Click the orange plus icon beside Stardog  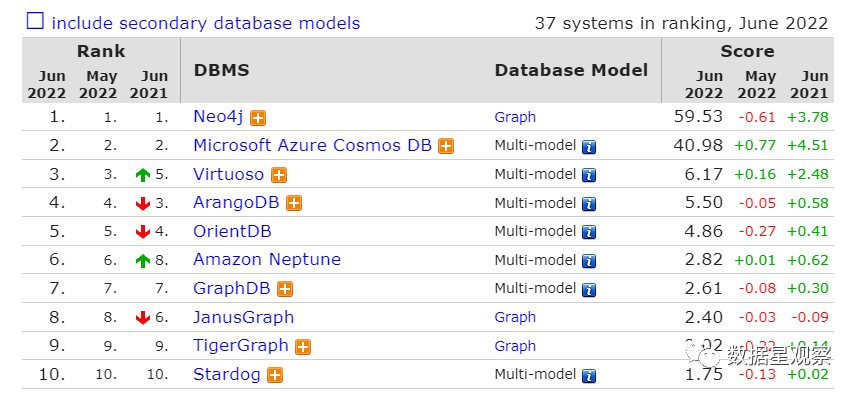[275, 375]
